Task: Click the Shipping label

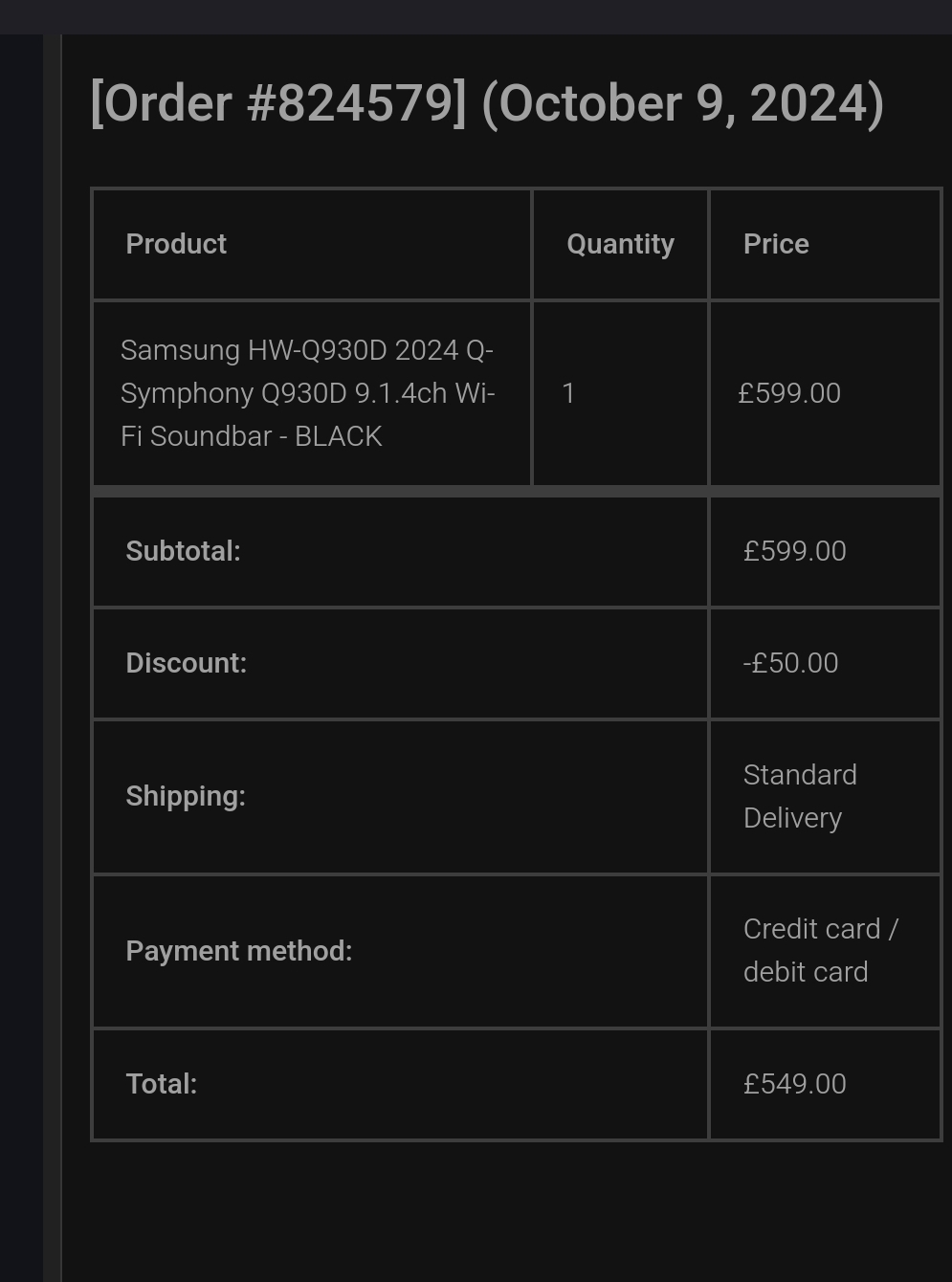Action: (186, 796)
